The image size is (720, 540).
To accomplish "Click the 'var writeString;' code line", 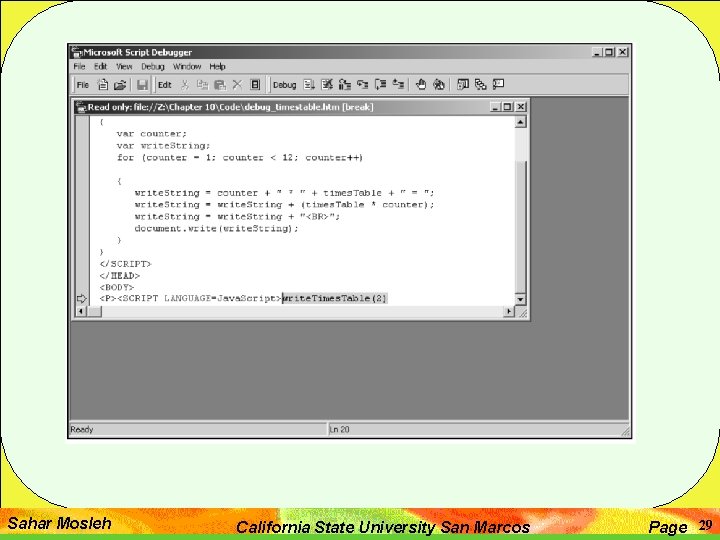I will click(163, 146).
